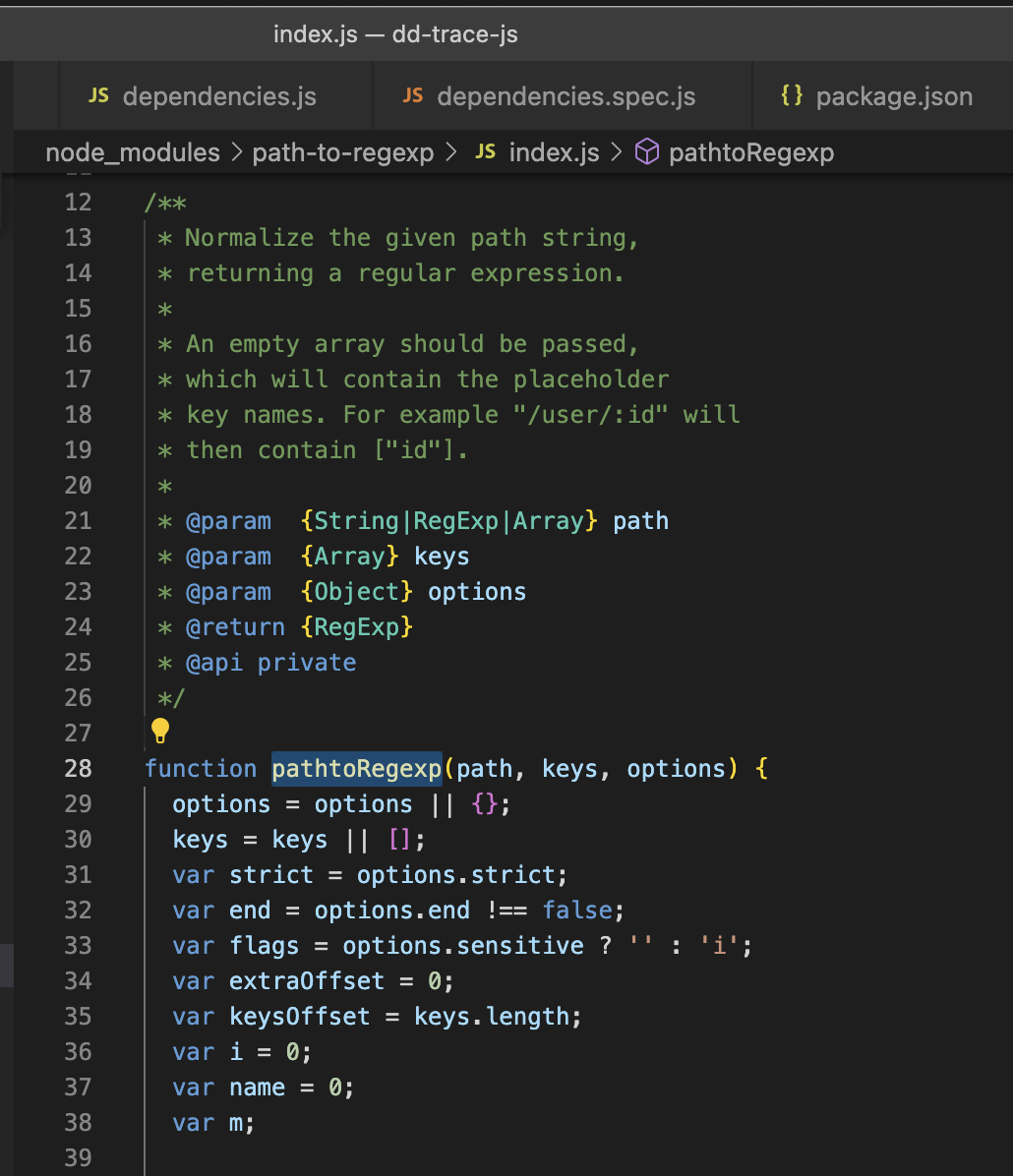Expand the chevron after node_modules in breadcrumb
The height and width of the screenshot is (1176, 1013).
click(x=236, y=152)
